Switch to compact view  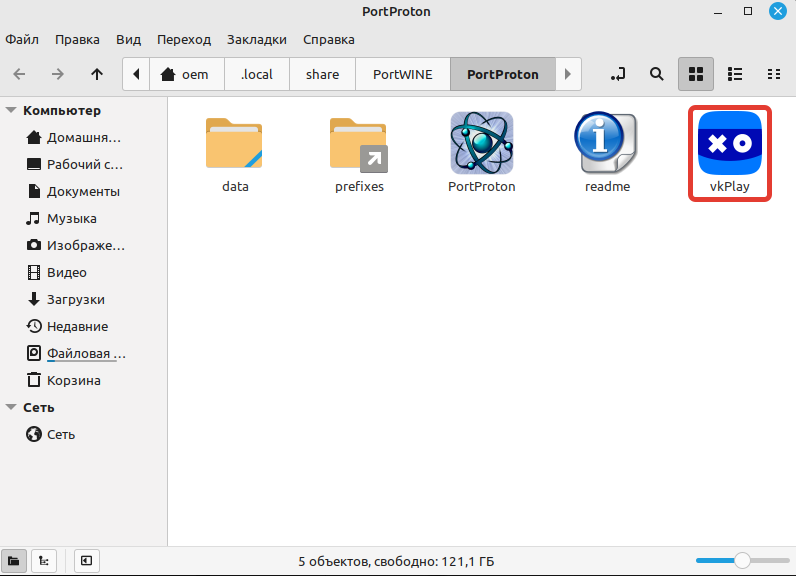click(774, 74)
